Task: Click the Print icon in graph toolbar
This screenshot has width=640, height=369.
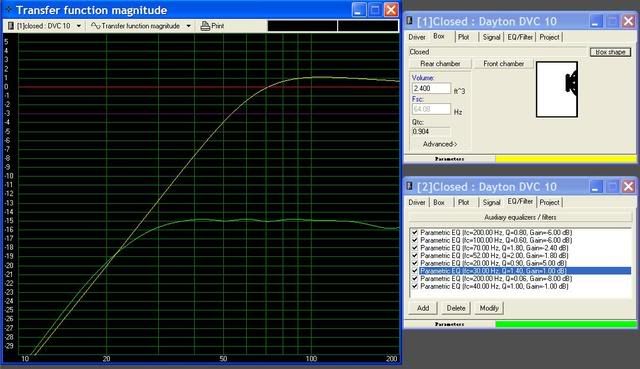Action: point(205,26)
